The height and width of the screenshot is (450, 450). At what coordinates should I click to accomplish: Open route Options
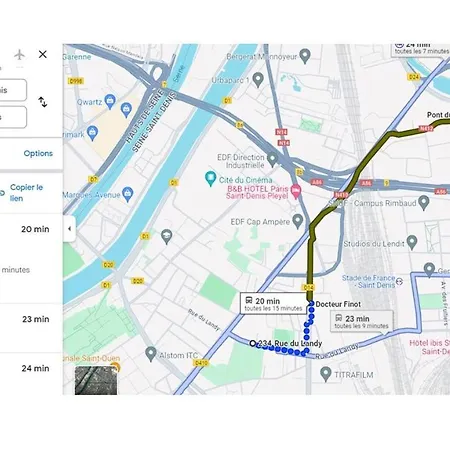pyautogui.click(x=38, y=153)
